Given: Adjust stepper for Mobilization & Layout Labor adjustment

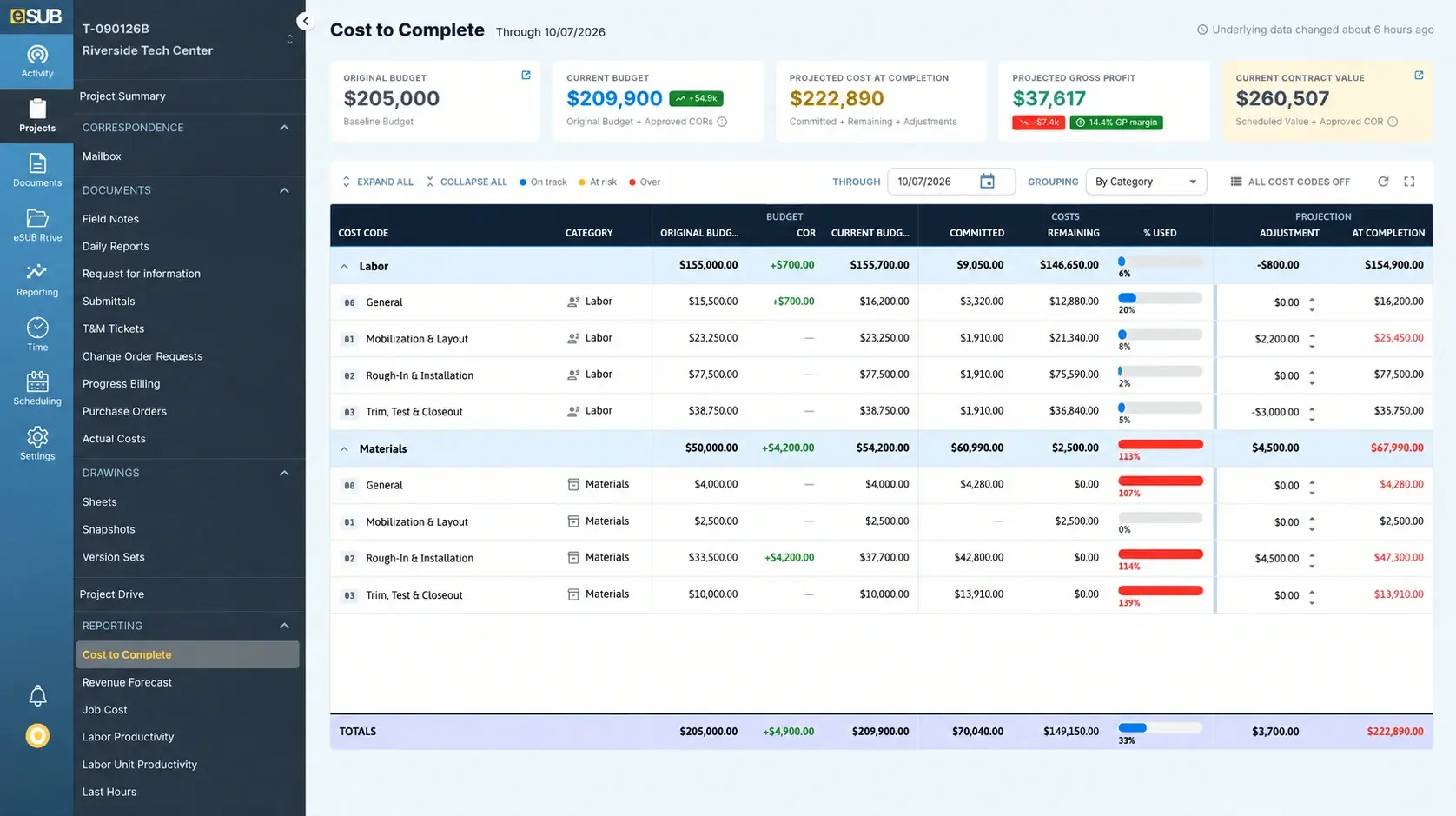Looking at the screenshot, I should pyautogui.click(x=1312, y=339).
